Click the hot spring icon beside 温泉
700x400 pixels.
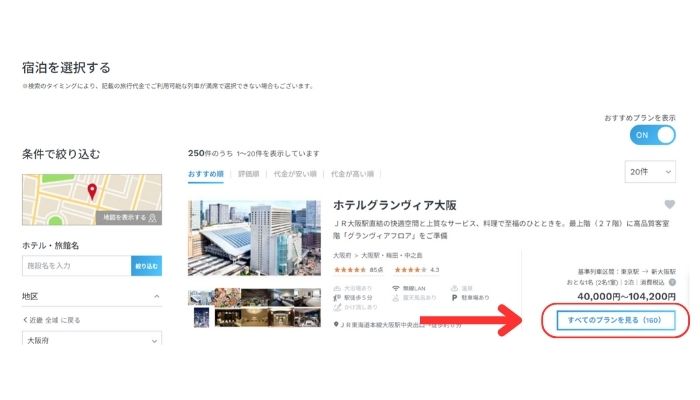pos(454,288)
